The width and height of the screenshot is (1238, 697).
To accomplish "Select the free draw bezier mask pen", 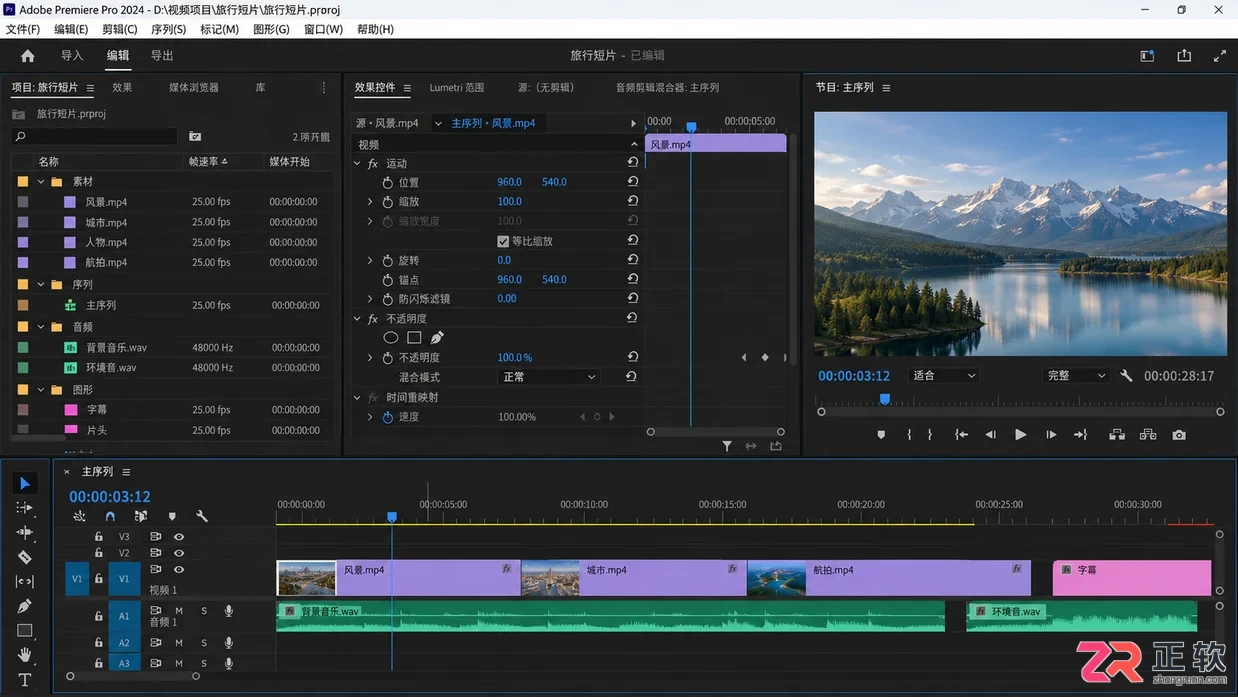I will tap(437, 338).
